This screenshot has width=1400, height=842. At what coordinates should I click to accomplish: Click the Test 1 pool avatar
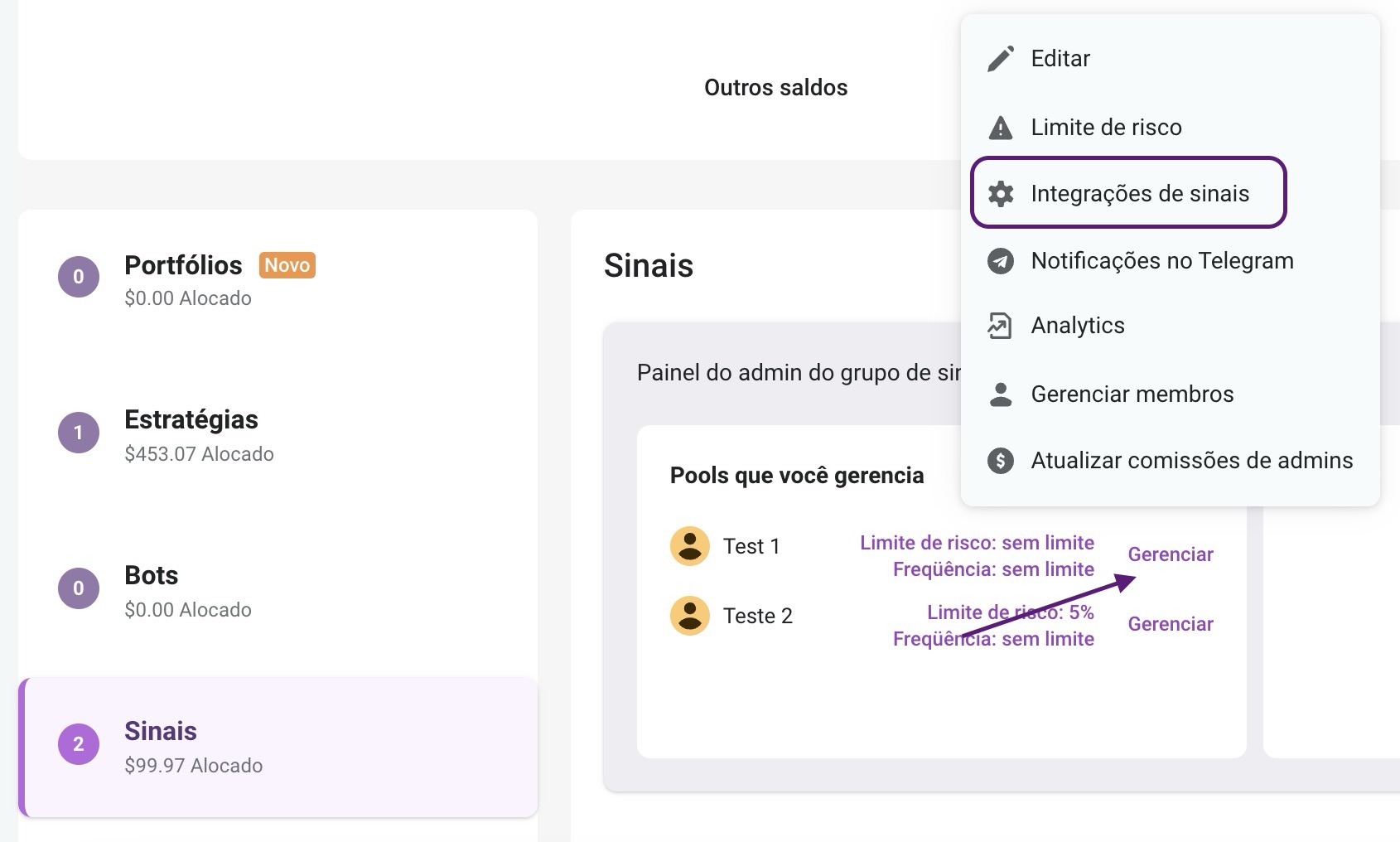point(689,546)
